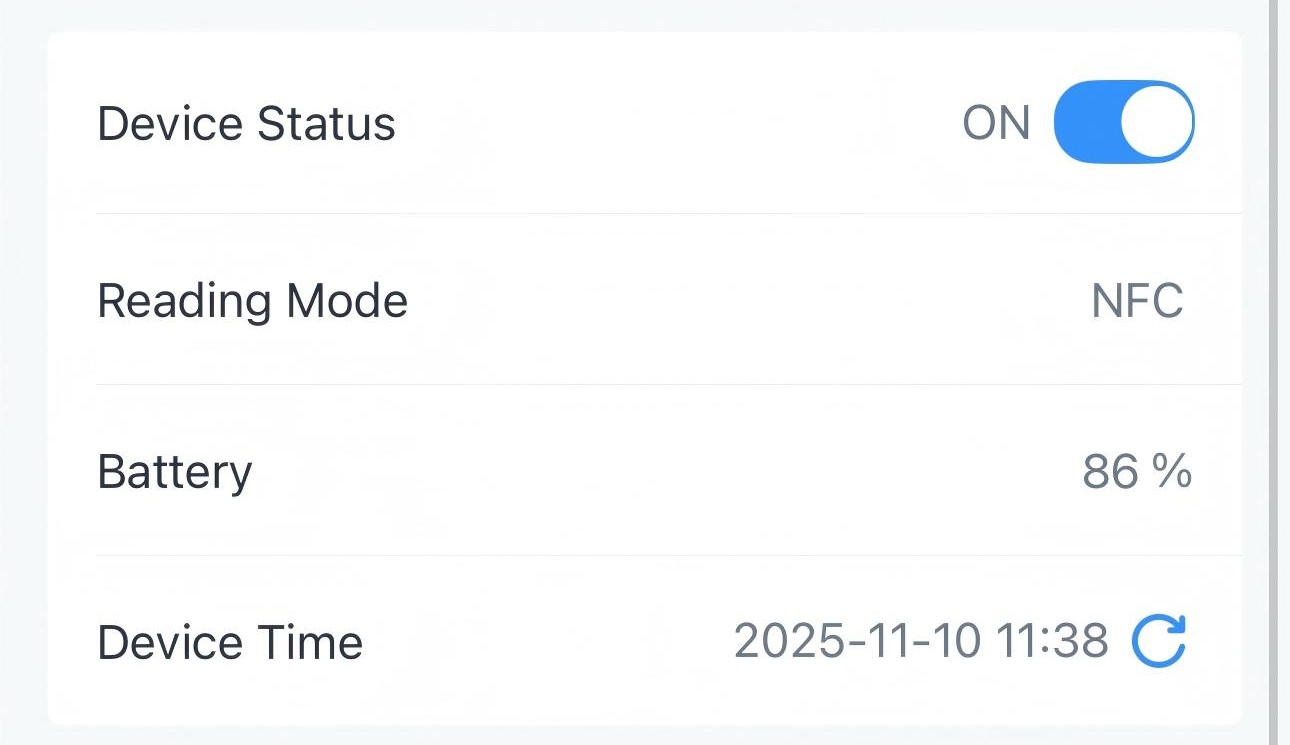The image size is (1290, 745).
Task: Select the Device Time label
Action: point(230,642)
